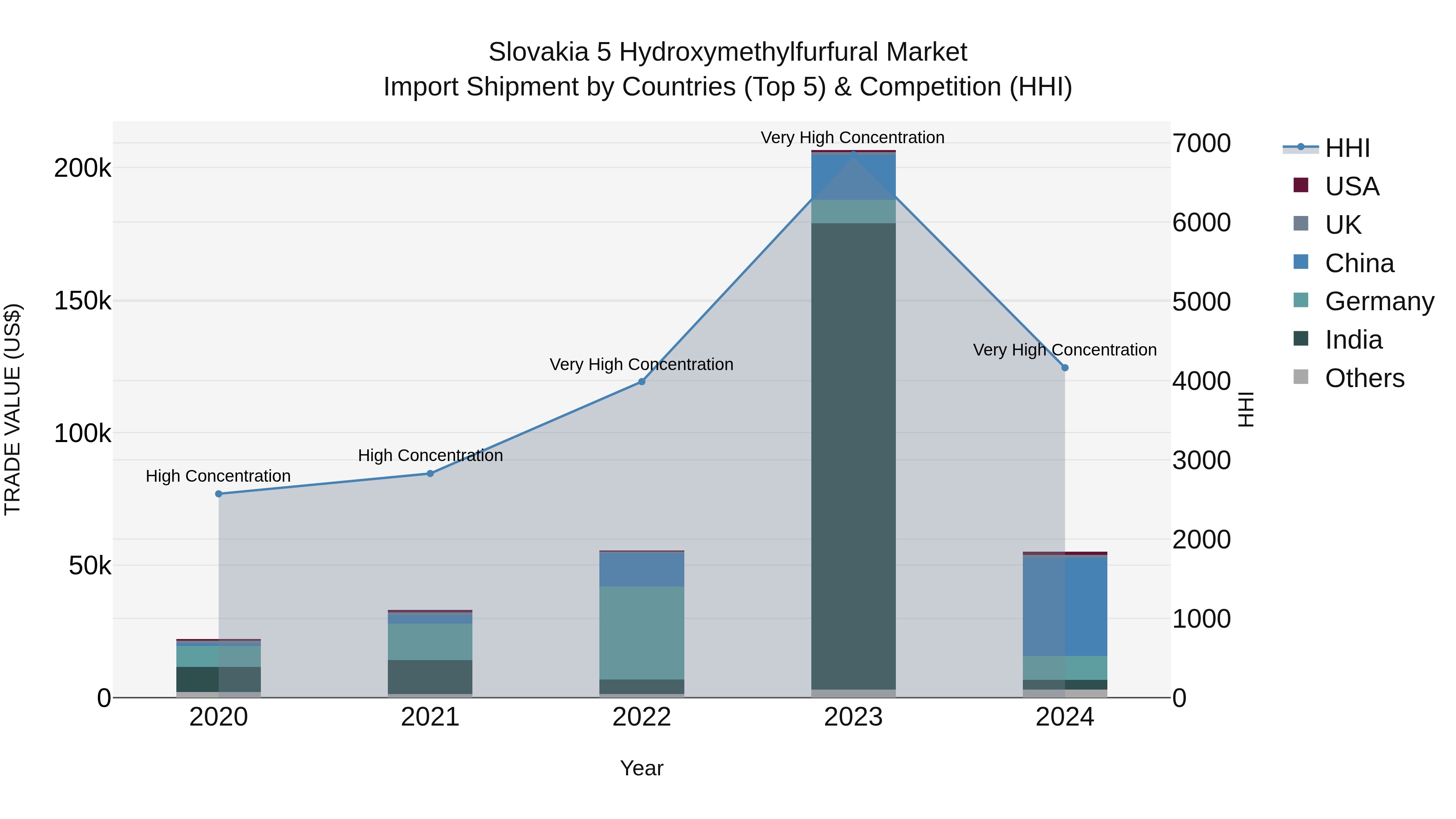Click the rotated 'HHI' right axis title
Viewport: 1456px width, 819px height.
coord(1246,409)
